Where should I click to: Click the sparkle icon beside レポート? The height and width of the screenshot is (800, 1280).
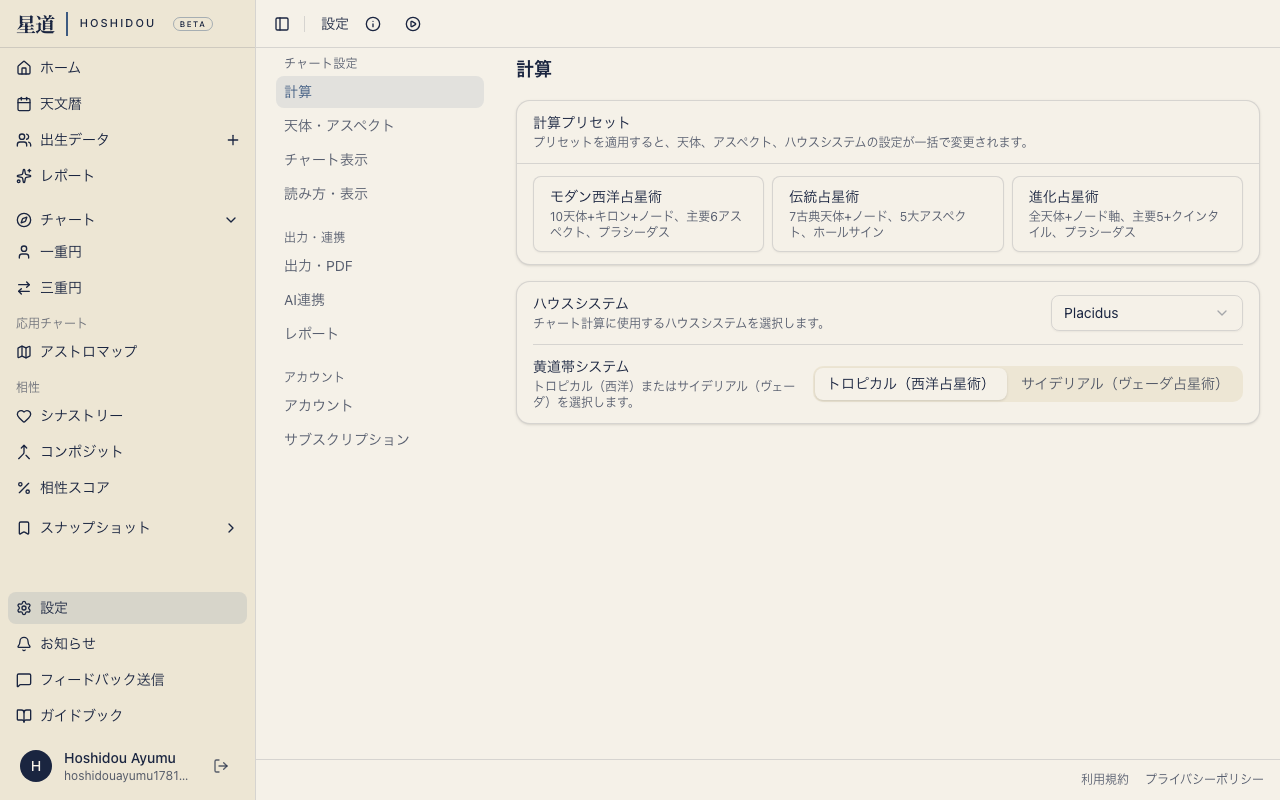(24, 176)
